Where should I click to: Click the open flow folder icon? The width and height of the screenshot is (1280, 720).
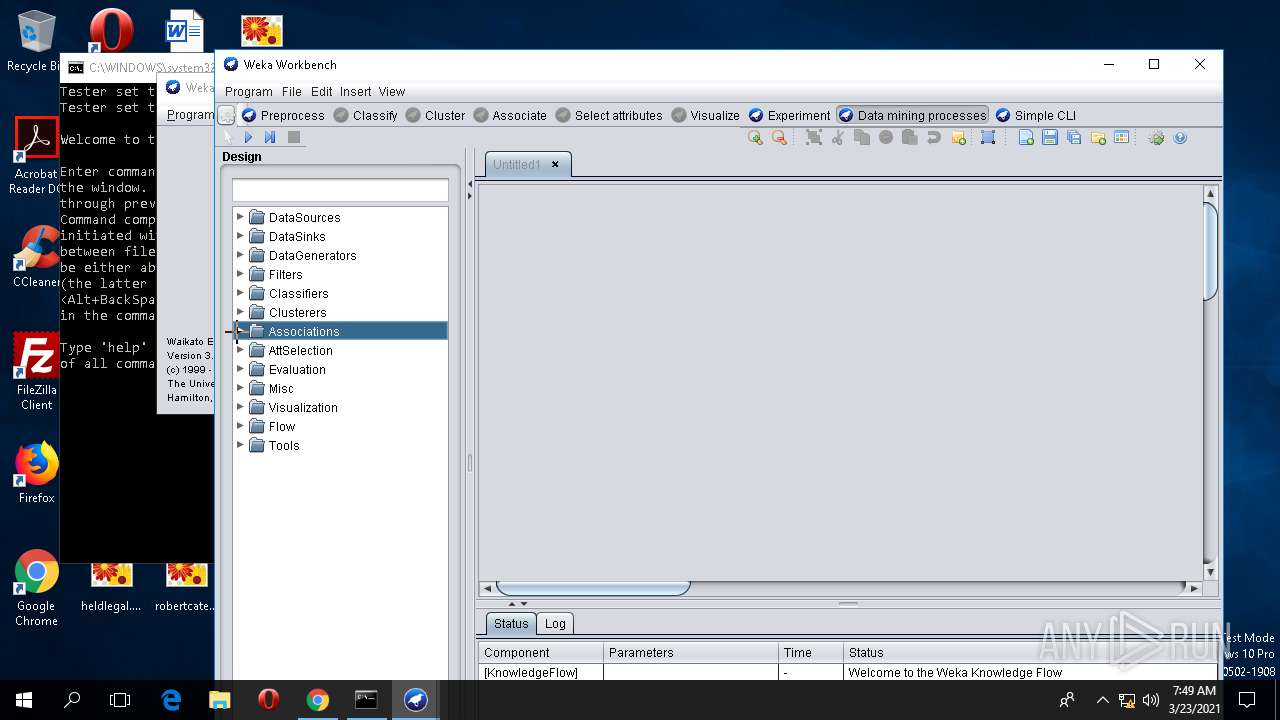1098,138
